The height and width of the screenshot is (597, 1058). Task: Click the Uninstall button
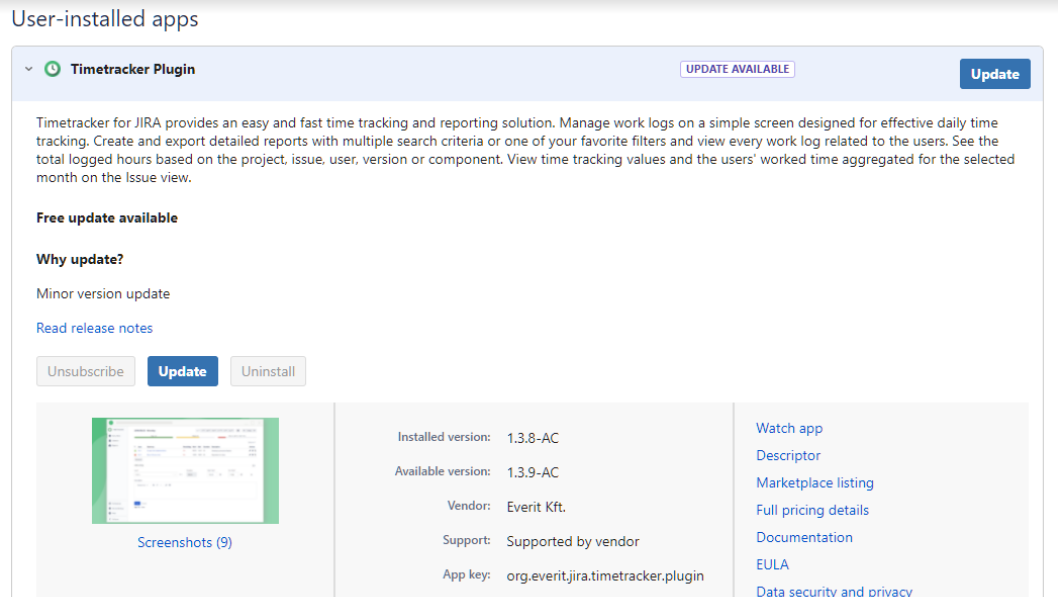[x=268, y=371]
